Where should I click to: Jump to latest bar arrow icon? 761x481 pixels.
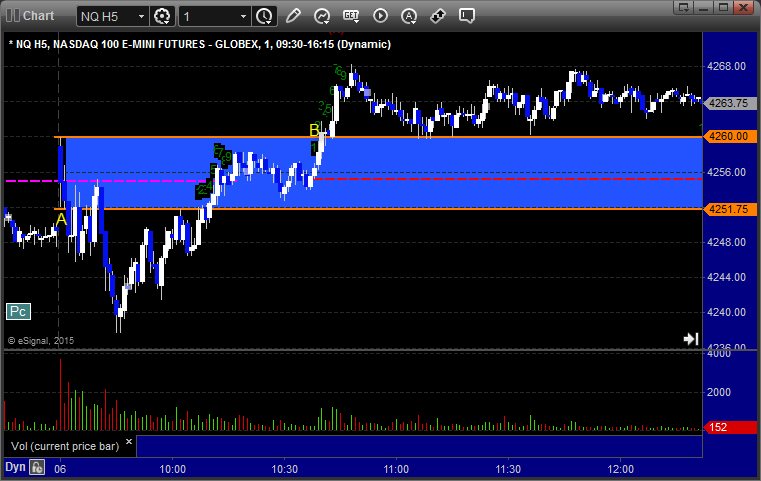(x=691, y=338)
